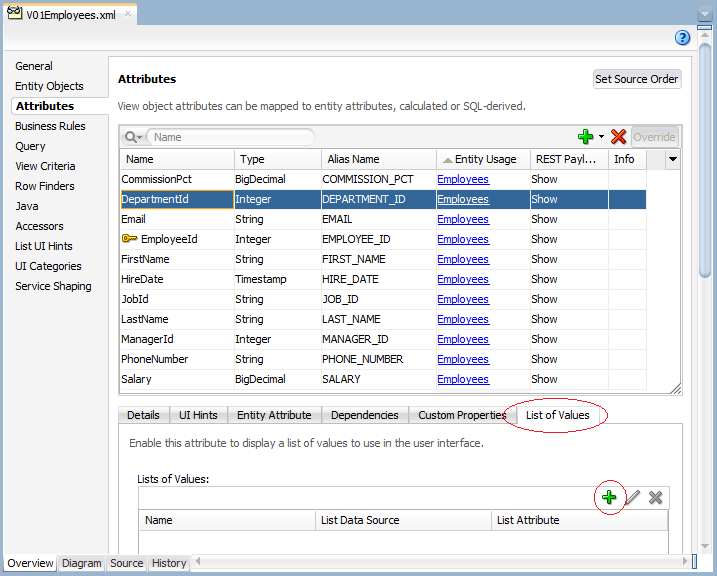Add a new attribute with green plus
The image size is (717, 576).
[x=585, y=137]
